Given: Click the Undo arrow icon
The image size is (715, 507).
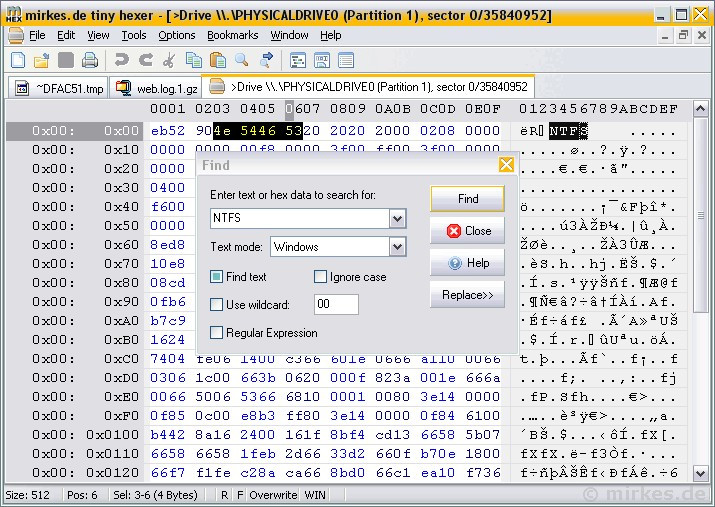Looking at the screenshot, I should (x=122, y=61).
